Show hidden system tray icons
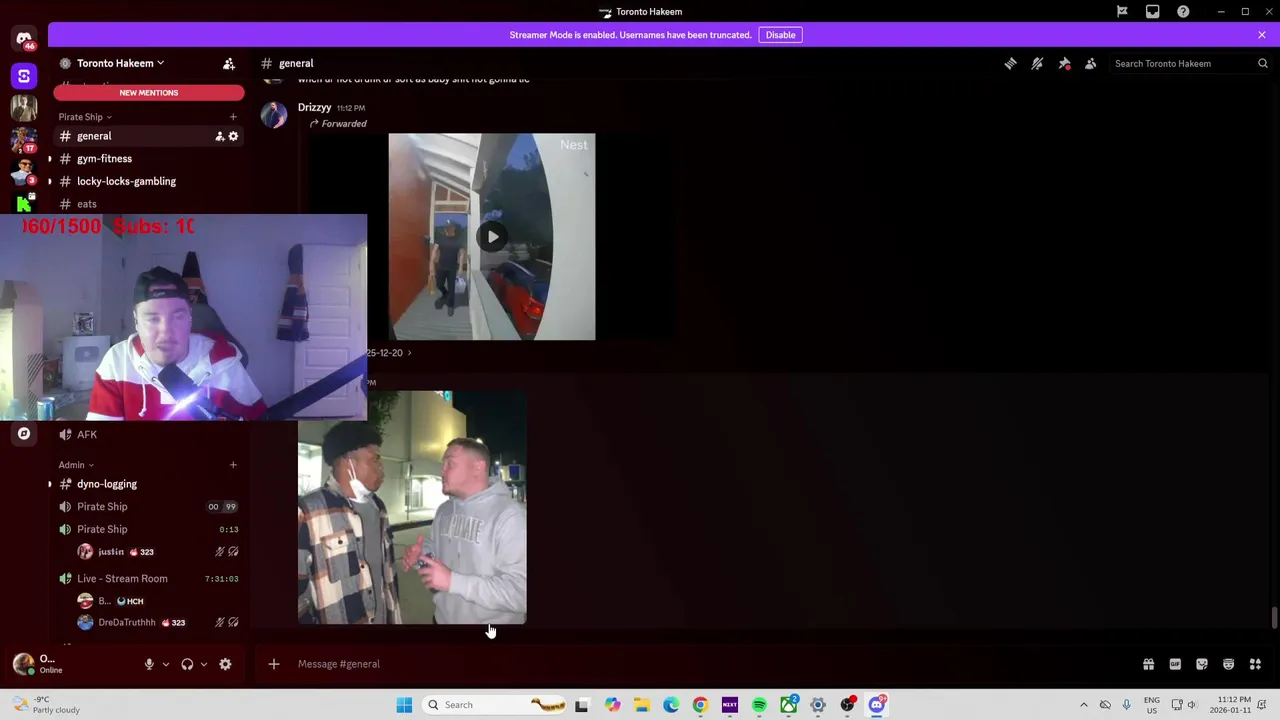 [x=1083, y=705]
